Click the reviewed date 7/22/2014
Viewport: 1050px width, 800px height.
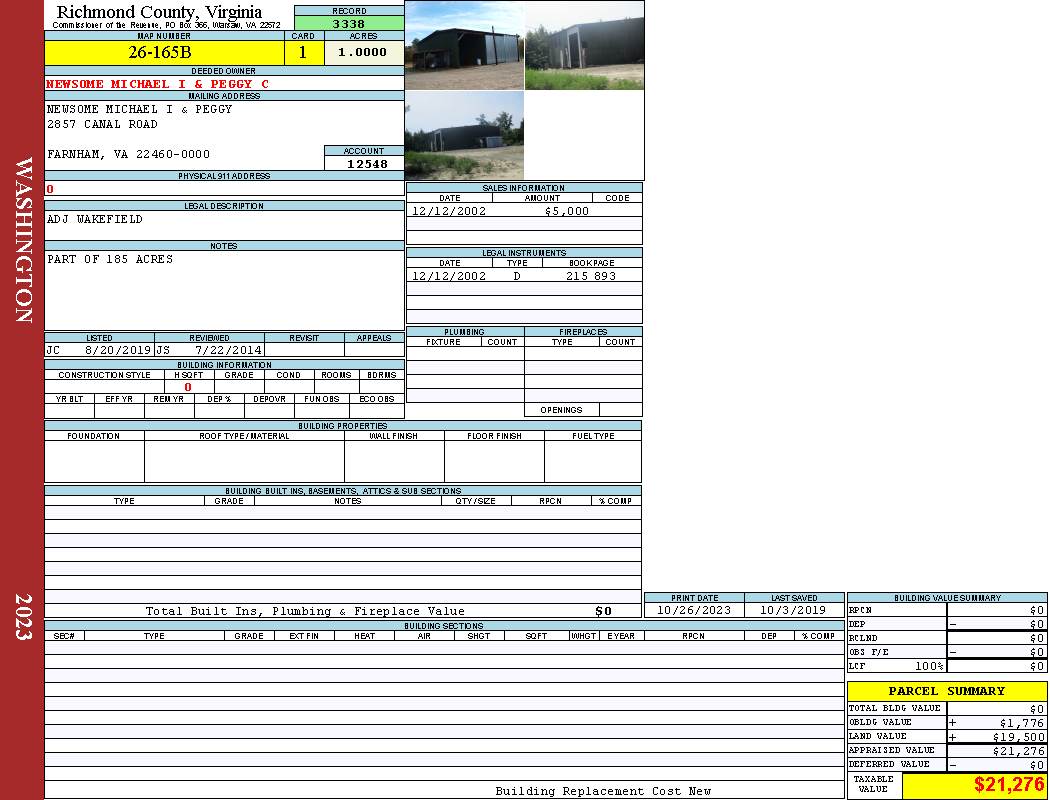pyautogui.click(x=228, y=351)
